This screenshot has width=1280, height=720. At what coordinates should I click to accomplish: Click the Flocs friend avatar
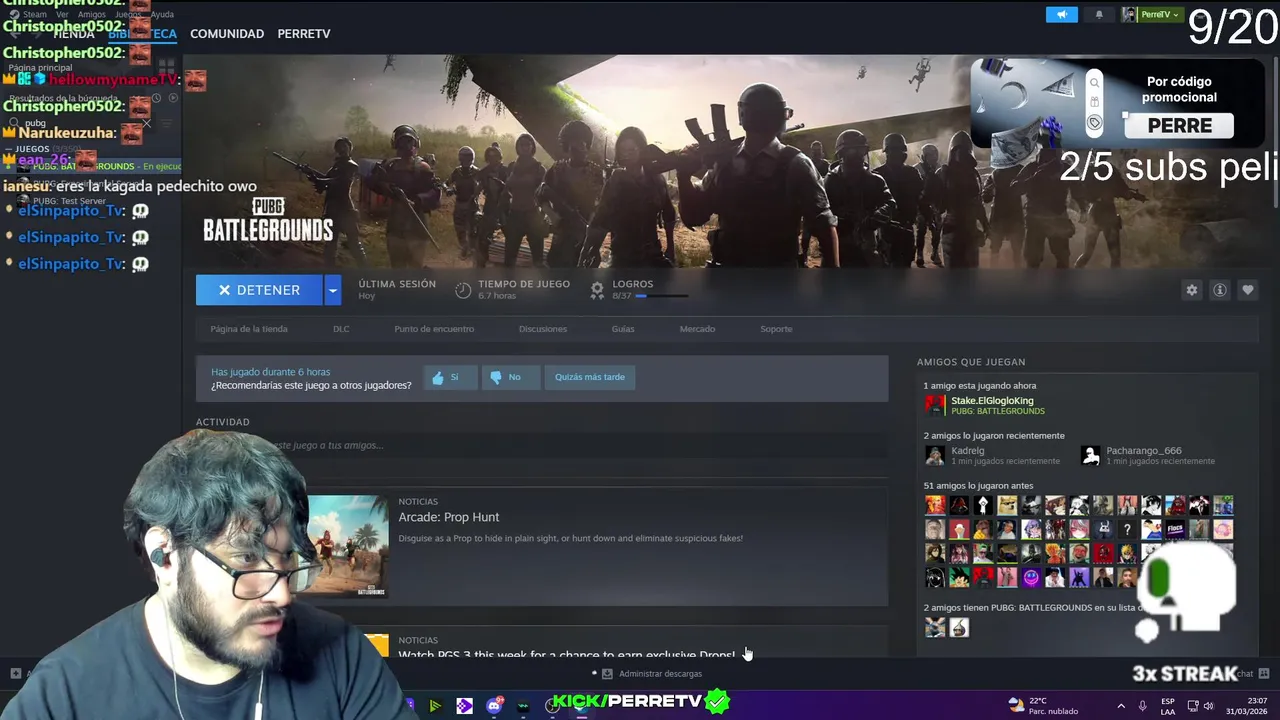point(1175,529)
